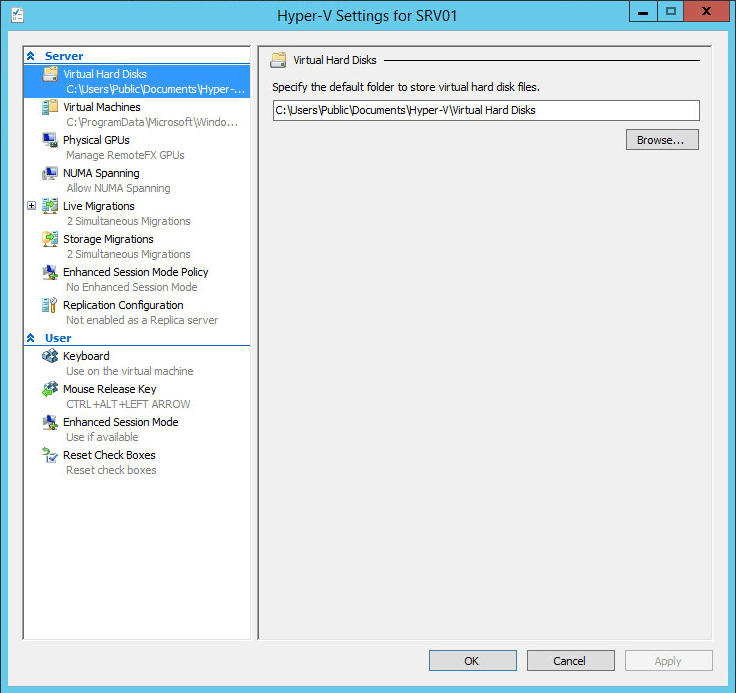This screenshot has height=693, width=736.
Task: Click the default virtual hard disk path field
Action: tap(485, 110)
